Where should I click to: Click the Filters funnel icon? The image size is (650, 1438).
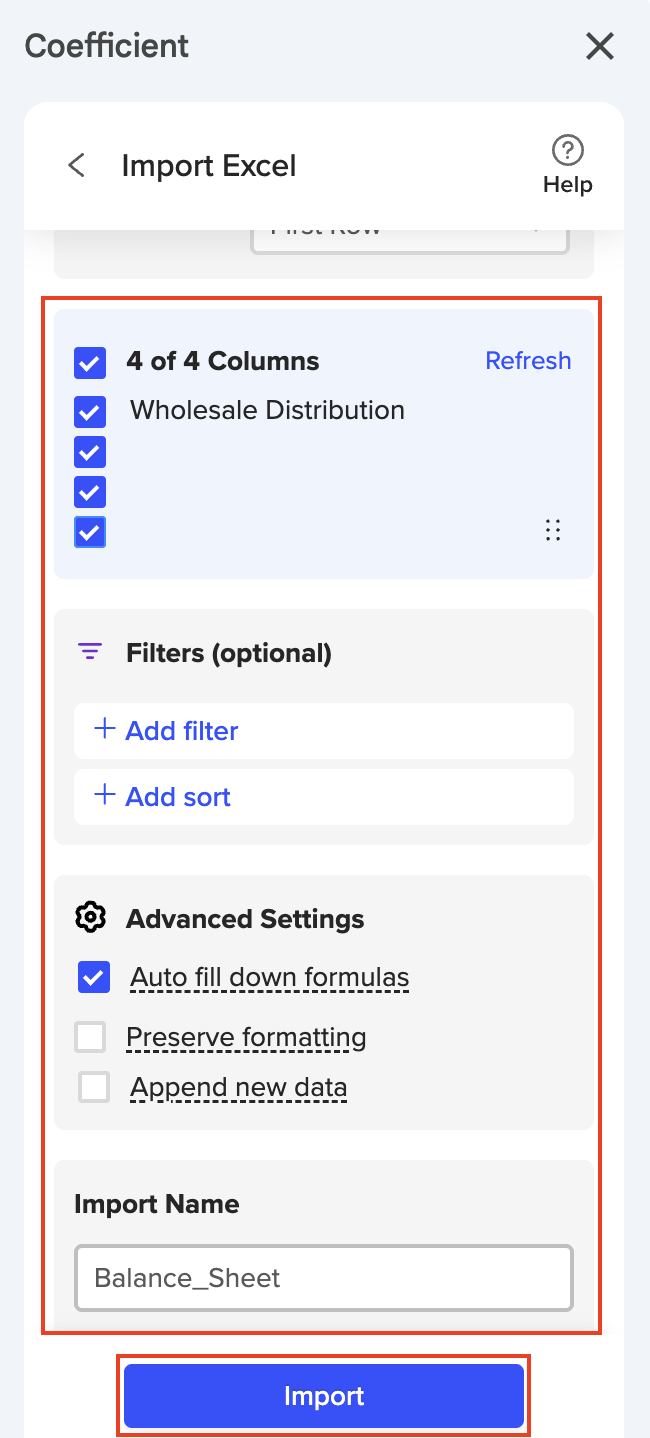click(90, 653)
